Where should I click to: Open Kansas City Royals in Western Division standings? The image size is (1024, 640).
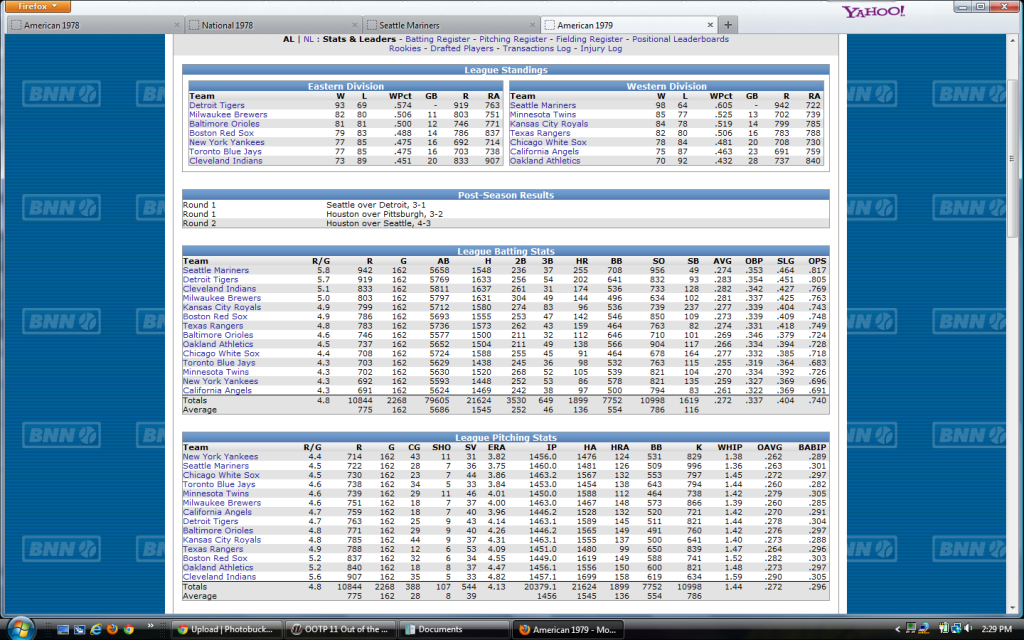549,123
